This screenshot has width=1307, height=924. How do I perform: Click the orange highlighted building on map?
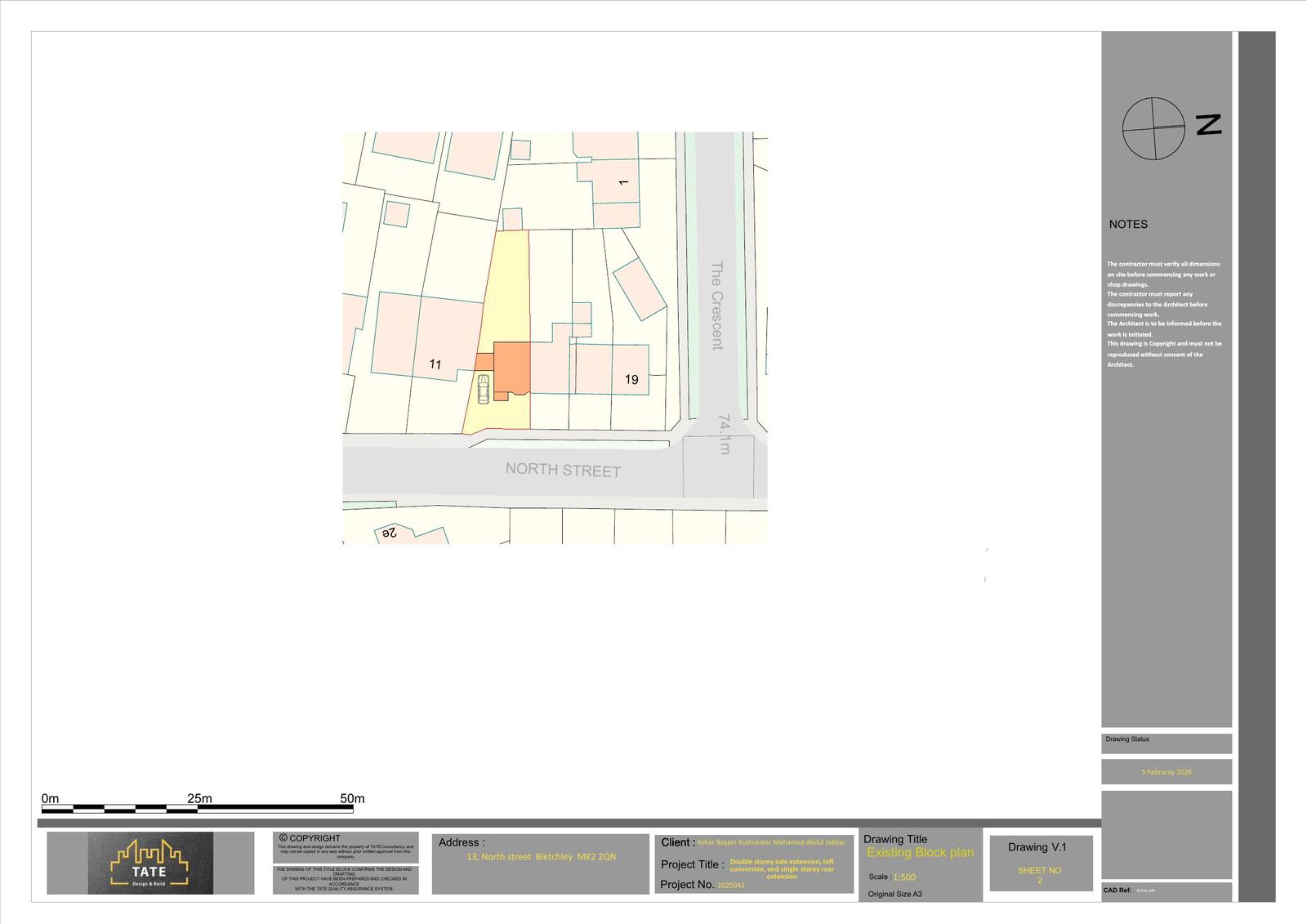[x=511, y=368]
